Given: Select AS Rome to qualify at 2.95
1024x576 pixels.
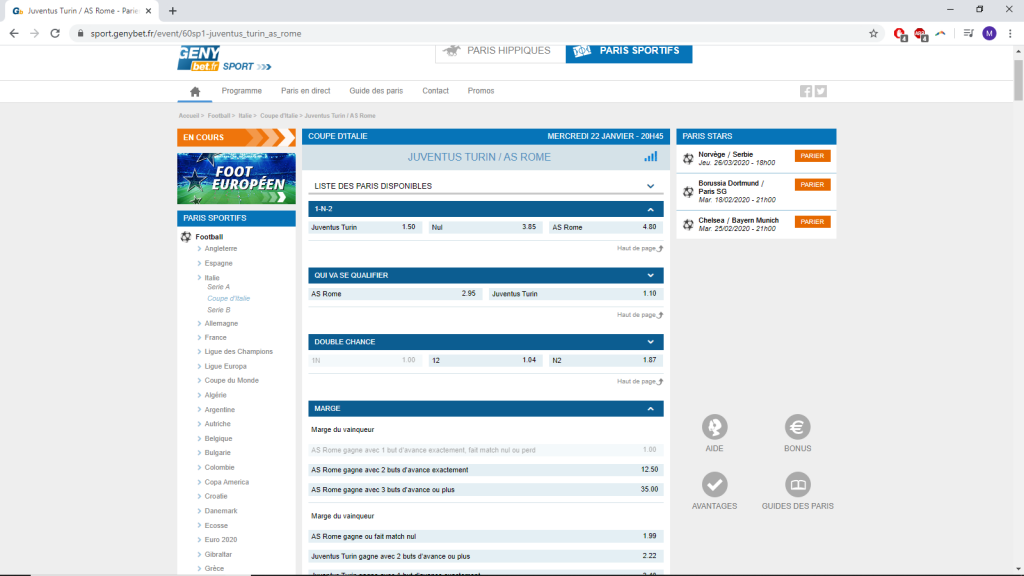Looking at the screenshot, I should click(x=395, y=294).
